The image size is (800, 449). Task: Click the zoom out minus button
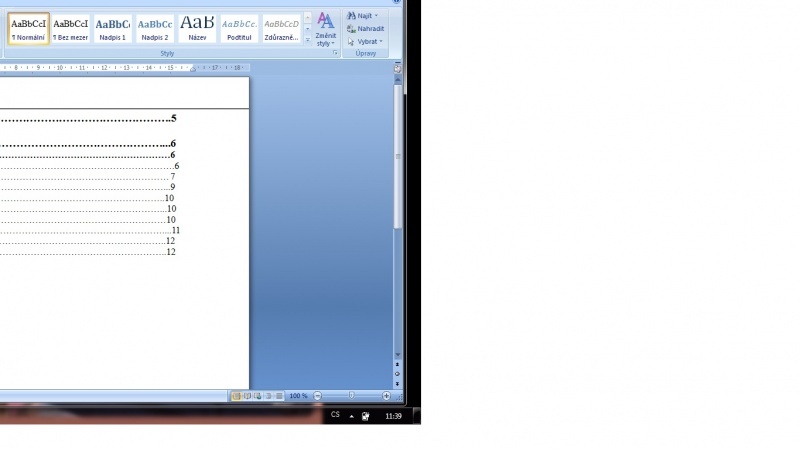coord(318,396)
